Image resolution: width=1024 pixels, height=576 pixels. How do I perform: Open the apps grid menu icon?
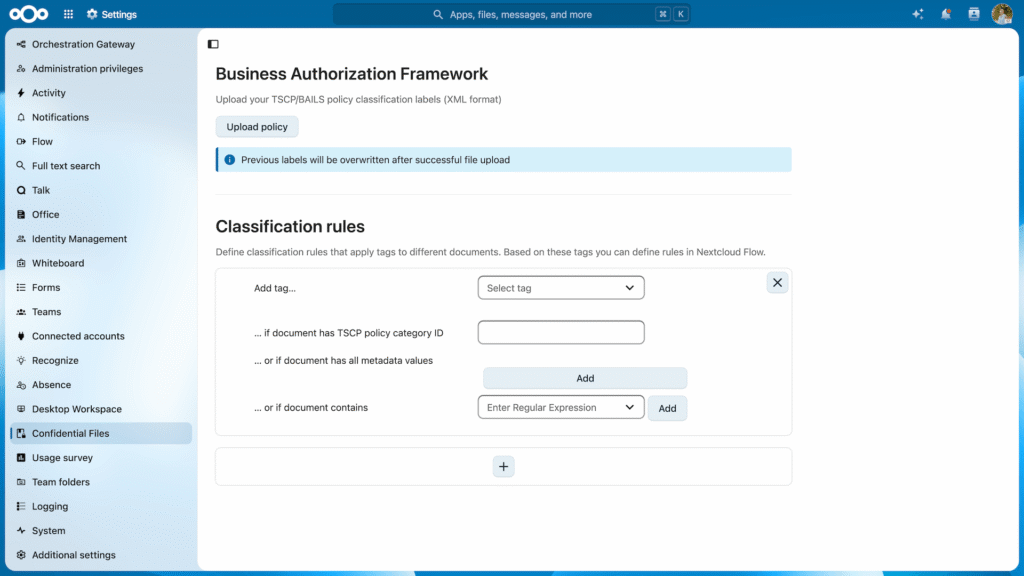click(x=69, y=14)
